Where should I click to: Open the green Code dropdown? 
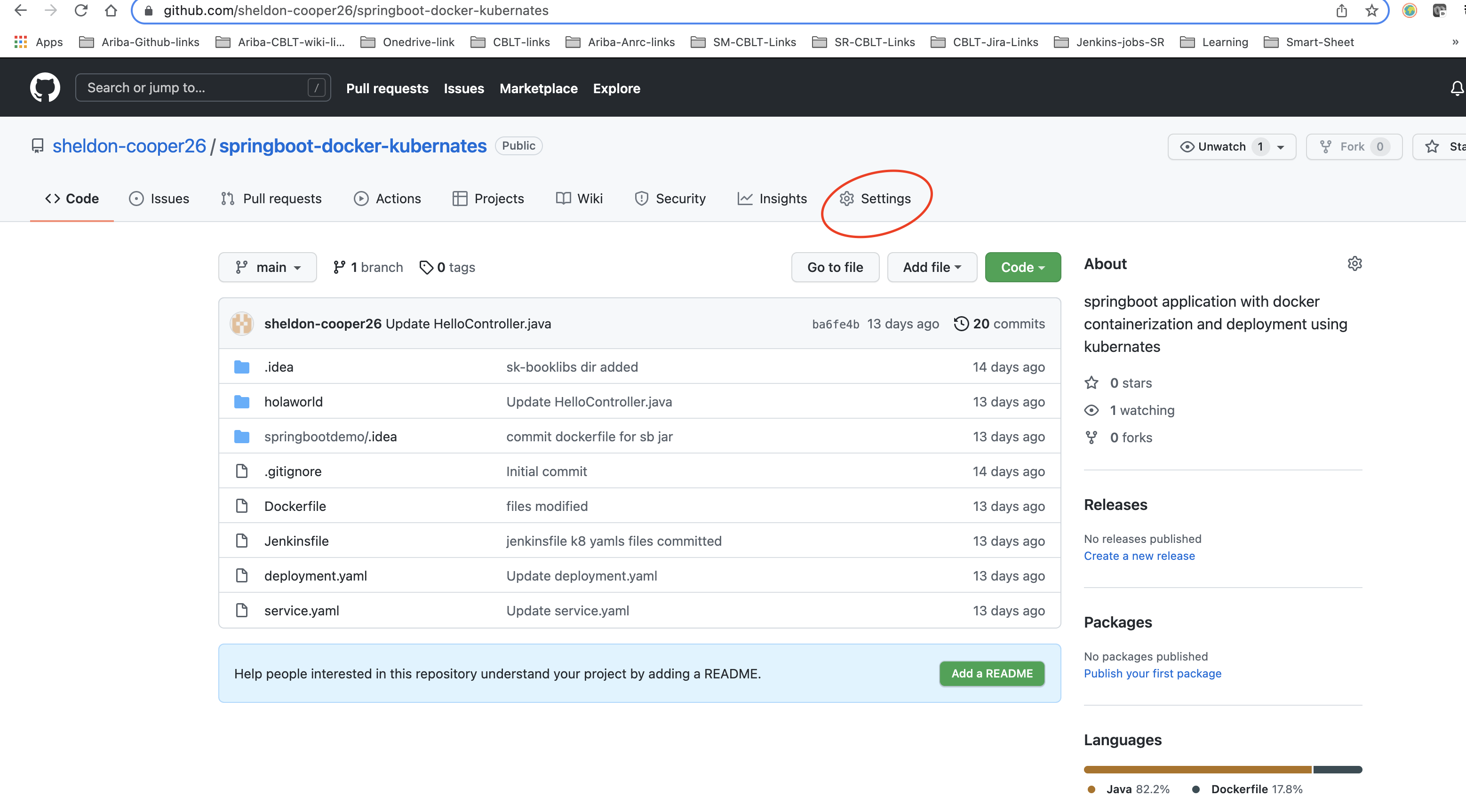[1023, 267]
